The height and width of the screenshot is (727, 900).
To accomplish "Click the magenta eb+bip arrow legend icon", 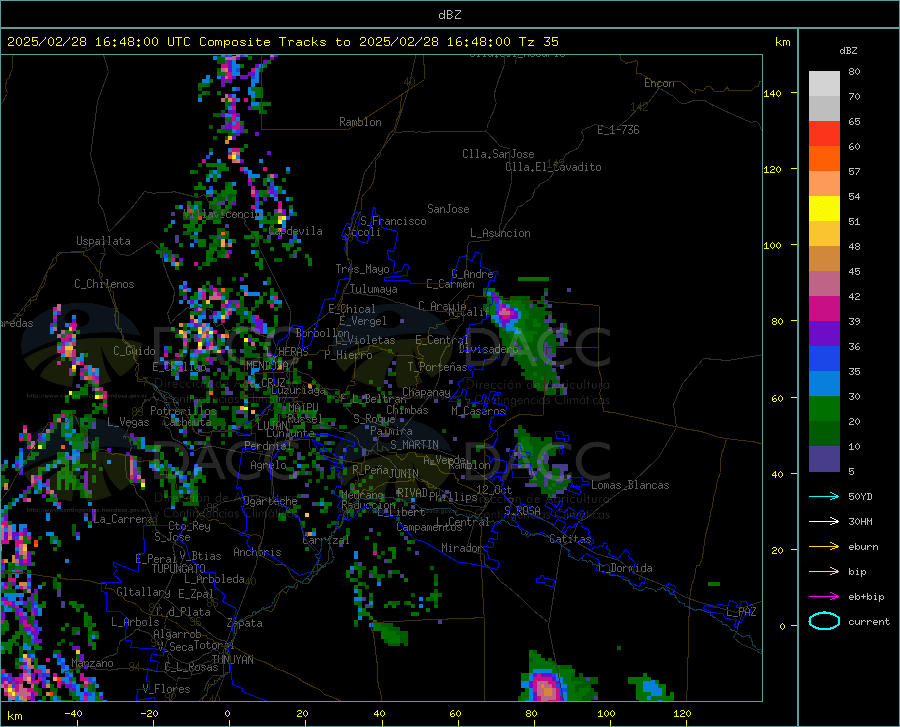I will click(824, 597).
